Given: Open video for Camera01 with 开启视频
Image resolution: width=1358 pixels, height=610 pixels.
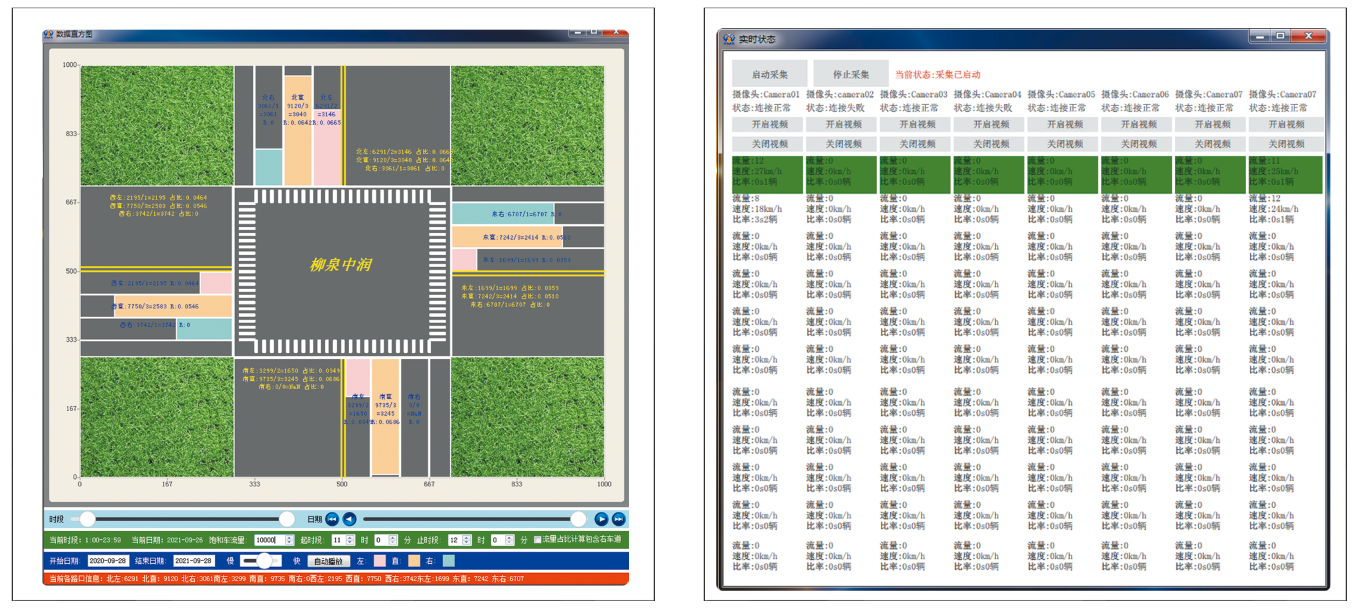Looking at the screenshot, I should point(769,124).
